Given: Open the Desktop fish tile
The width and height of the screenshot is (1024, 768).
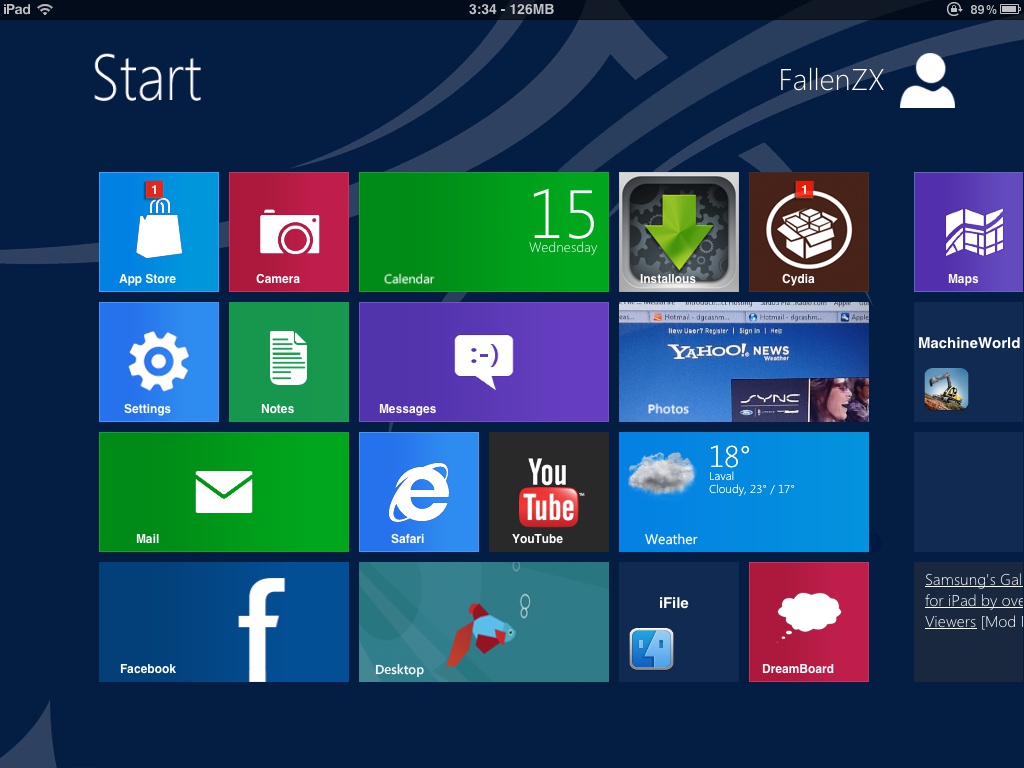Looking at the screenshot, I should (x=484, y=622).
